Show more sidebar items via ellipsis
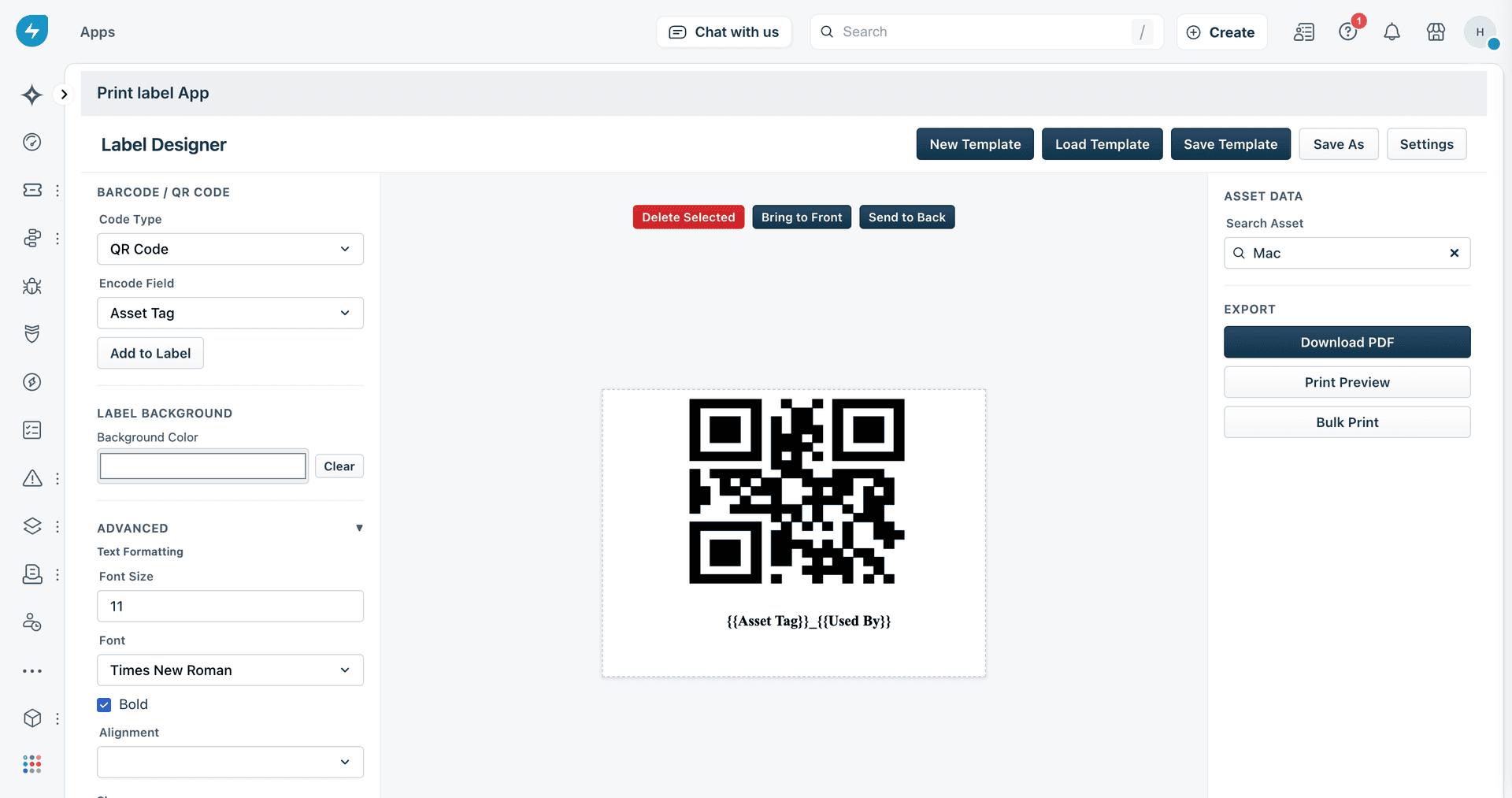The height and width of the screenshot is (798, 1512). point(32,671)
